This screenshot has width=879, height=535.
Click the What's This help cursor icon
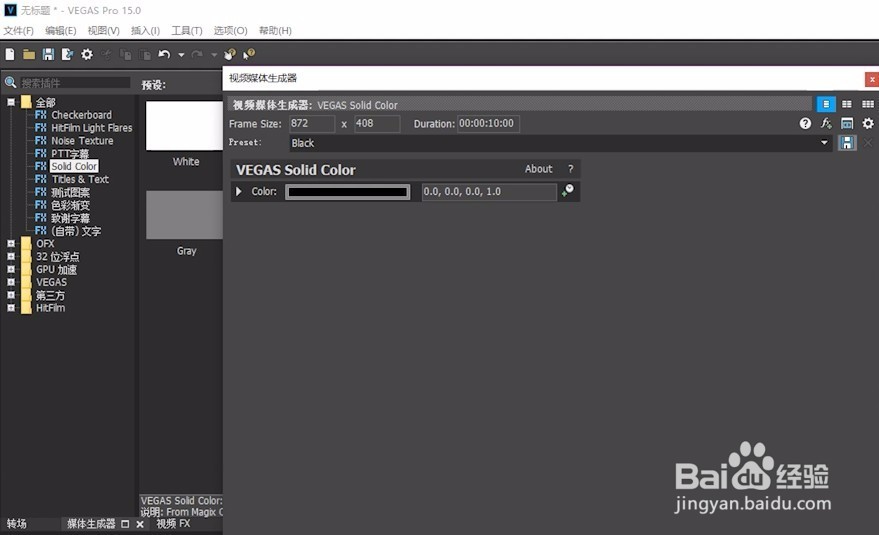click(x=249, y=54)
